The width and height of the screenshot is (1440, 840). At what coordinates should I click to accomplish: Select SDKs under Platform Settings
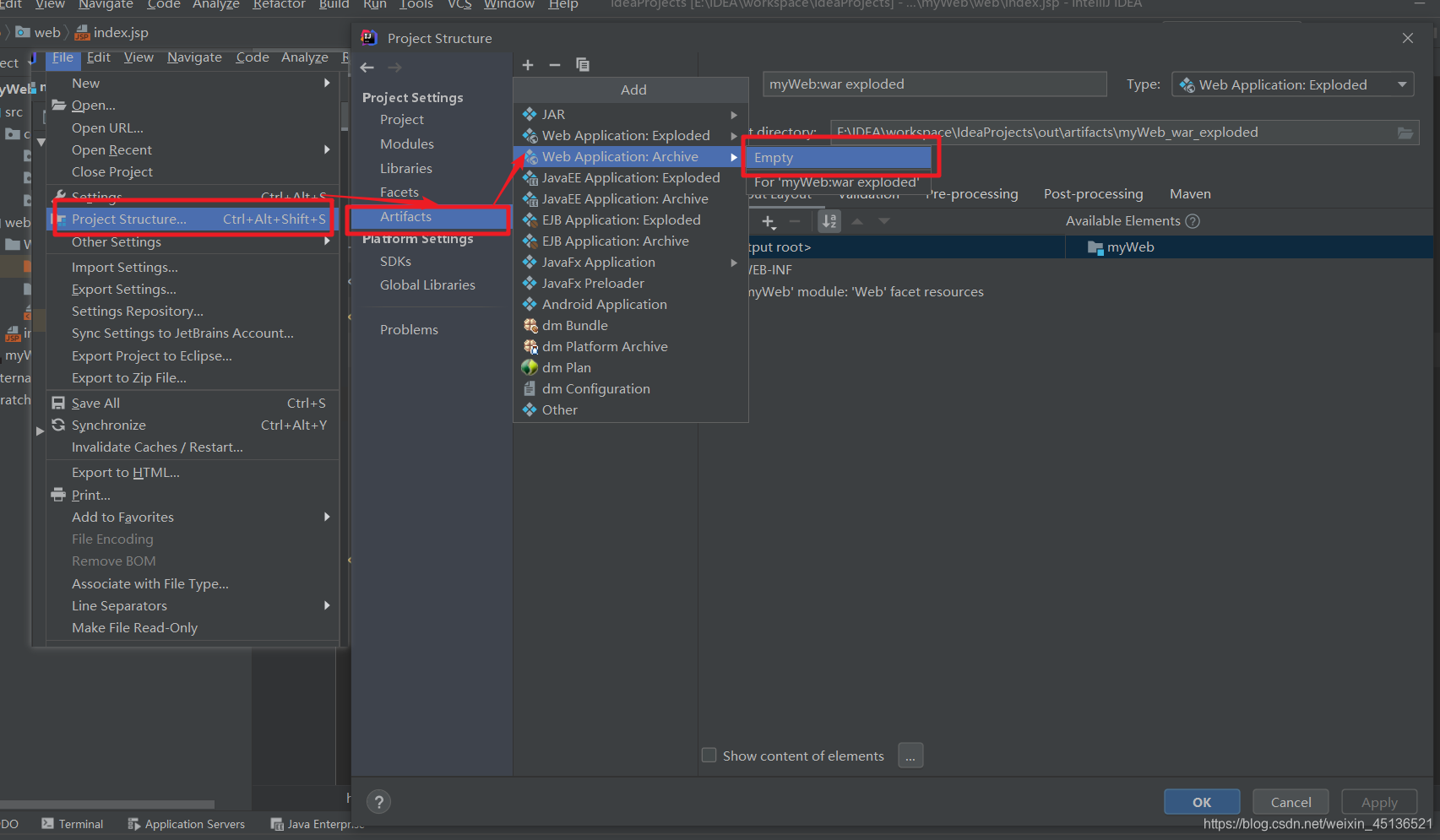(x=395, y=262)
